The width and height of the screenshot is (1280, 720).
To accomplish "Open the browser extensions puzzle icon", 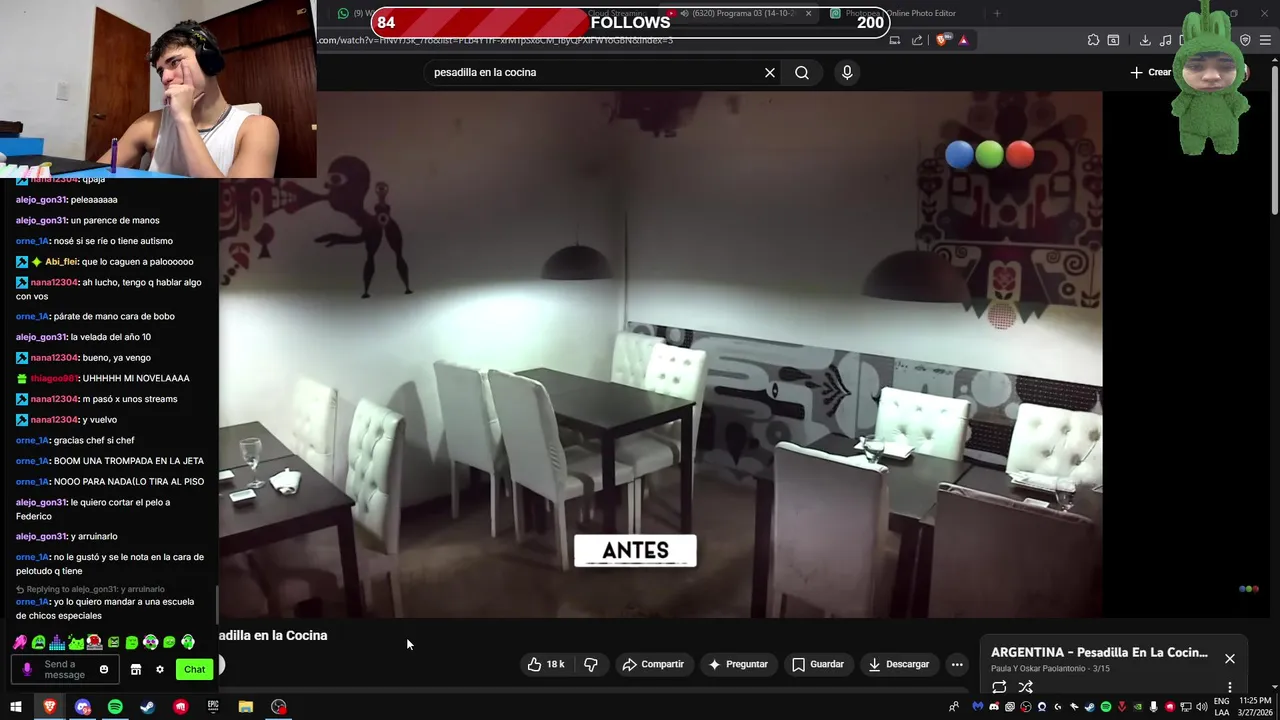I will (1093, 40).
